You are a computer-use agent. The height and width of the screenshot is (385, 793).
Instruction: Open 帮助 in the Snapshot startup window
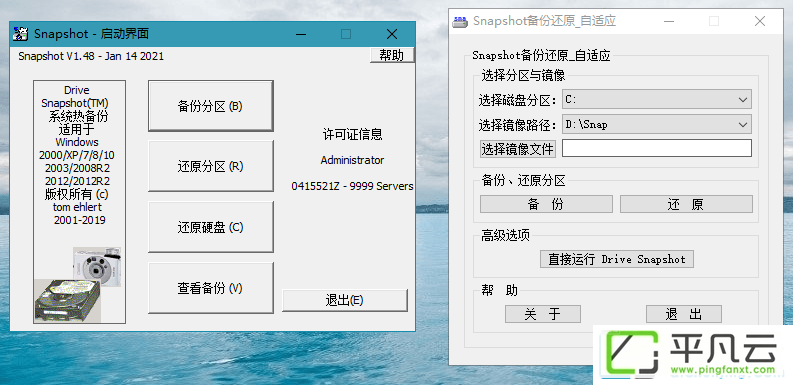click(x=392, y=55)
